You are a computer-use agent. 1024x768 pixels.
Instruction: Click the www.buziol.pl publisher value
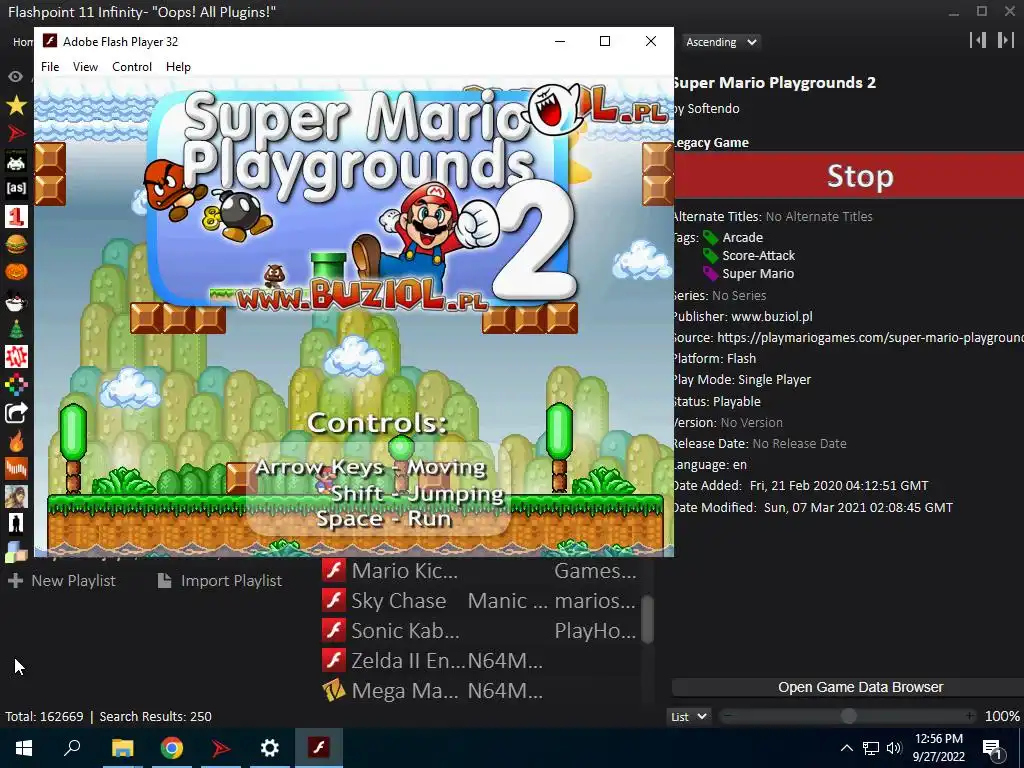[x=772, y=317]
